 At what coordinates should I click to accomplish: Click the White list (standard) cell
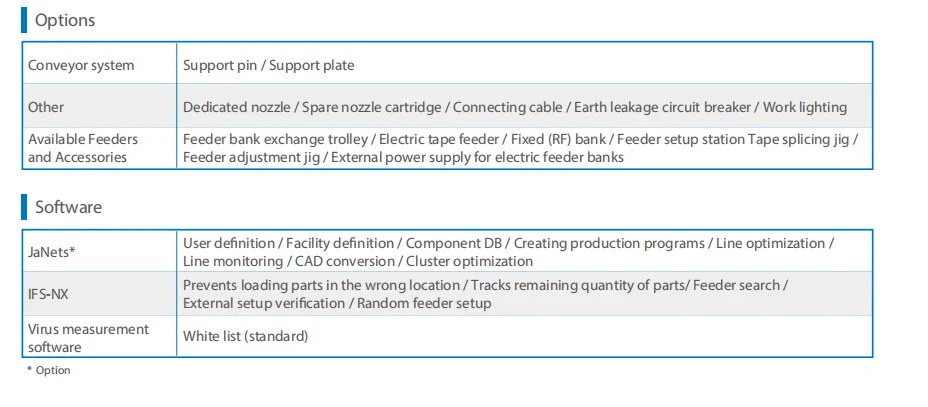(x=245, y=336)
